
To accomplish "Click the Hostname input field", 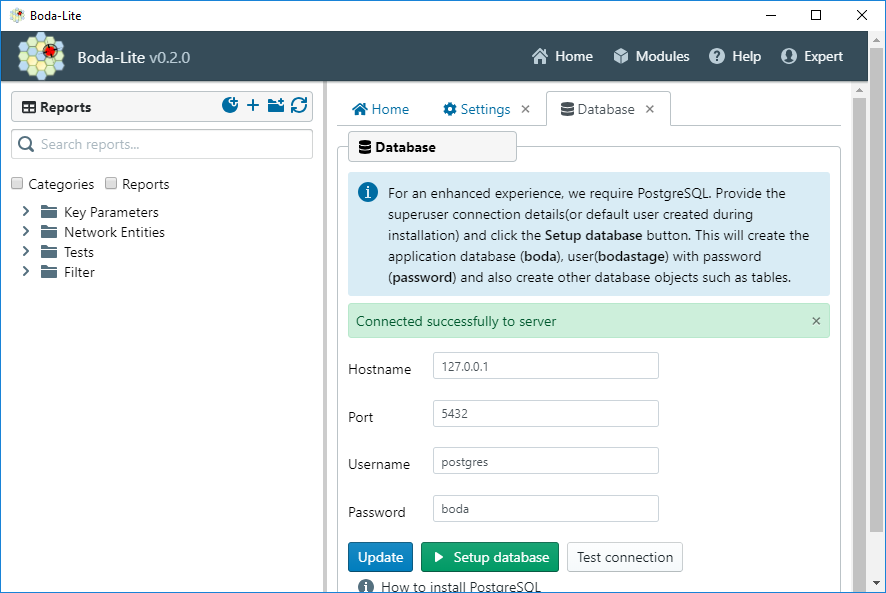I will [x=545, y=366].
